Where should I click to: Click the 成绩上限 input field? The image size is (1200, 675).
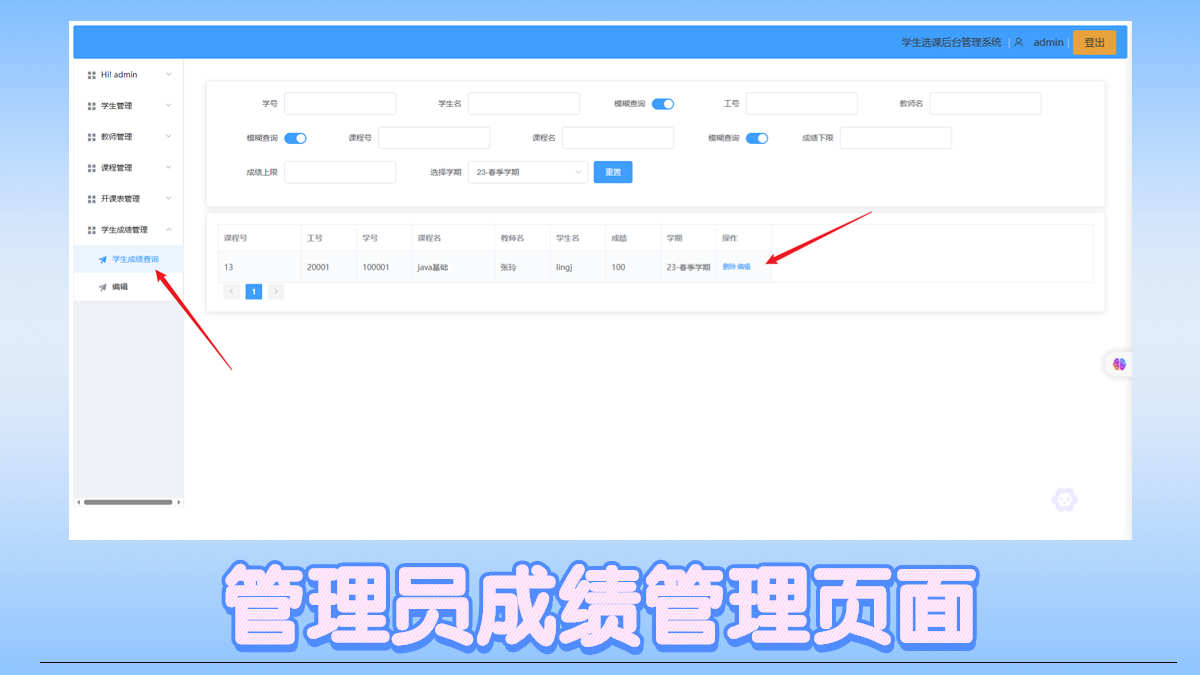(340, 172)
